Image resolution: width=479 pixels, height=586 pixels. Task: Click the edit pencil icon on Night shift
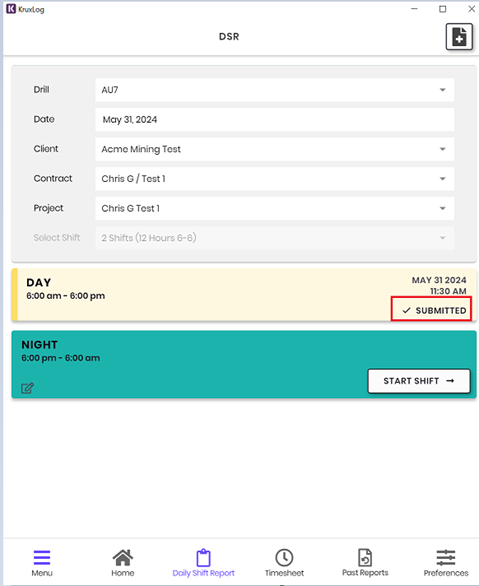point(27,388)
